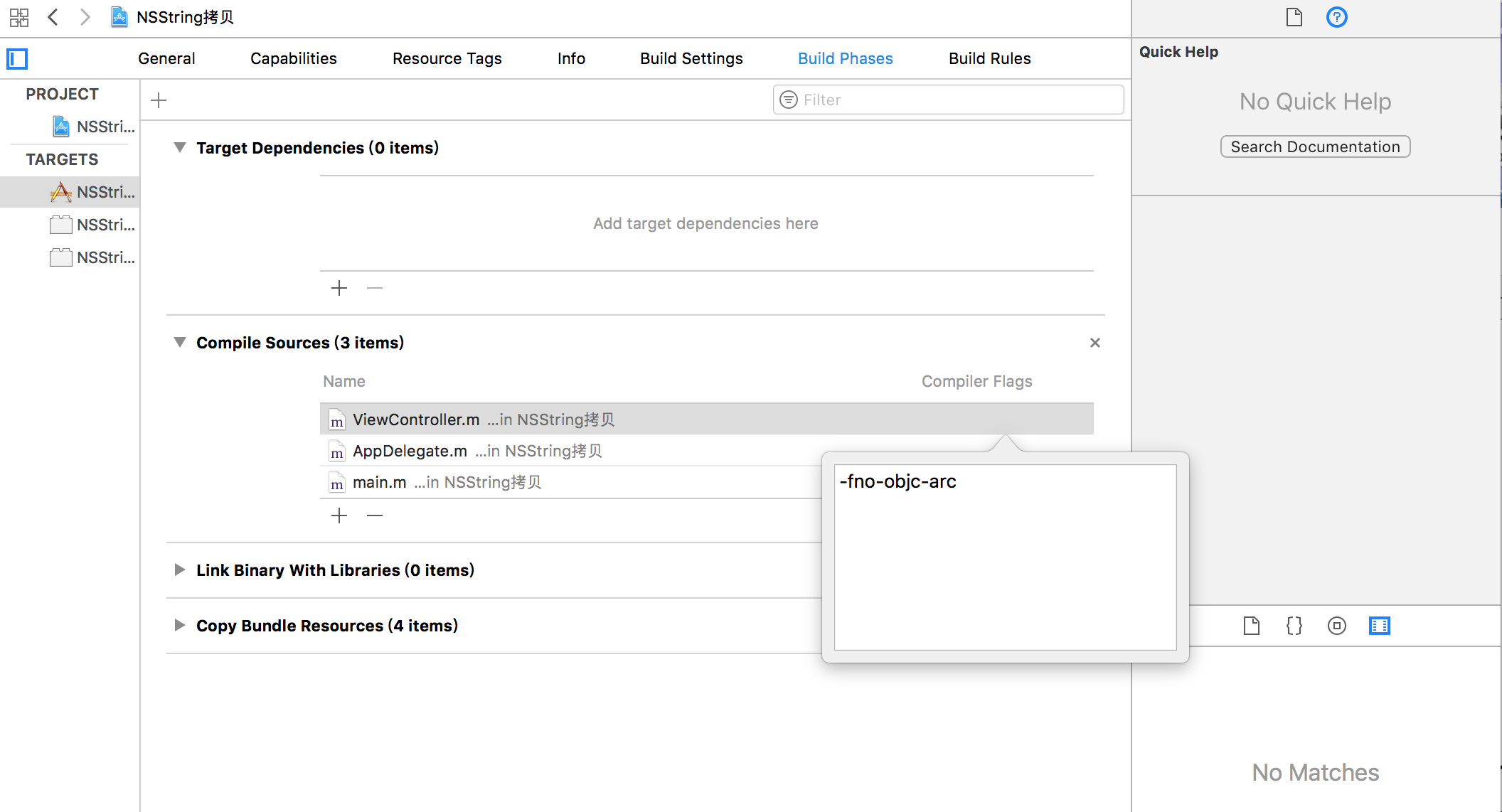The width and height of the screenshot is (1502, 812).
Task: Expand the Copy Bundle Resources section
Action: pyautogui.click(x=181, y=625)
